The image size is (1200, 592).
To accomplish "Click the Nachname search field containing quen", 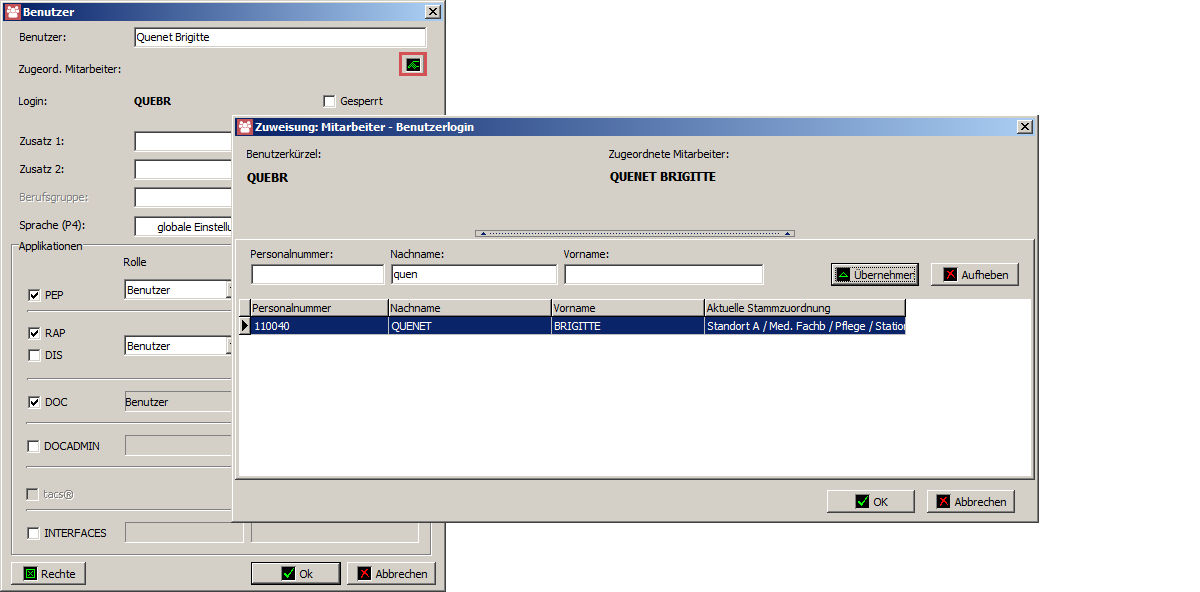I will [473, 274].
